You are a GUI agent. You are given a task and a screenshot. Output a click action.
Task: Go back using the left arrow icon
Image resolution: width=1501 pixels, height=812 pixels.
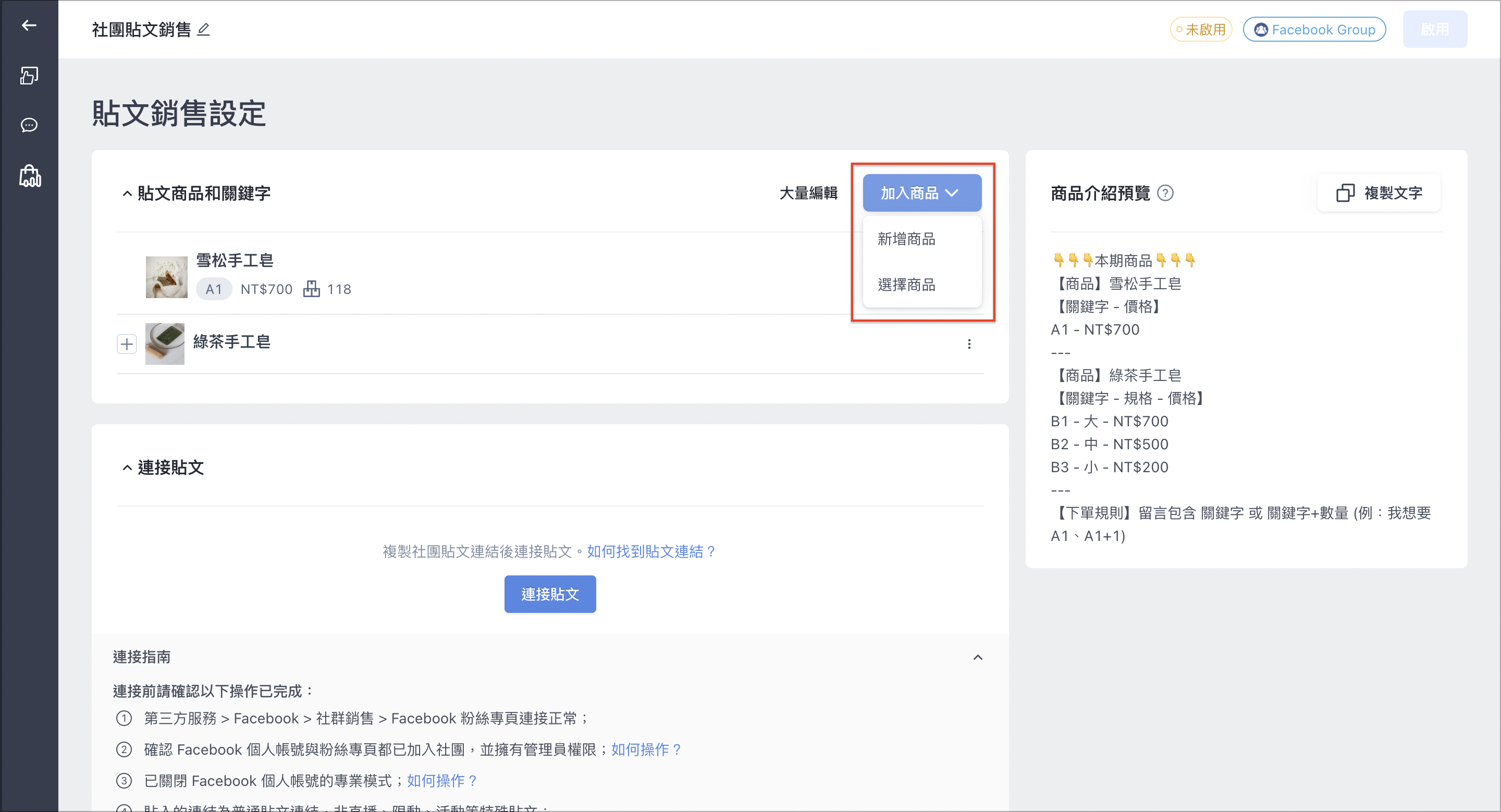[29, 25]
